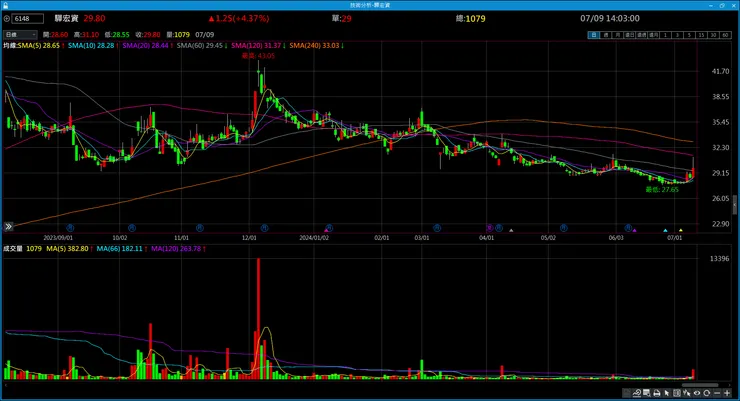Click monthly marker icon near 10/02

[x=132, y=228]
